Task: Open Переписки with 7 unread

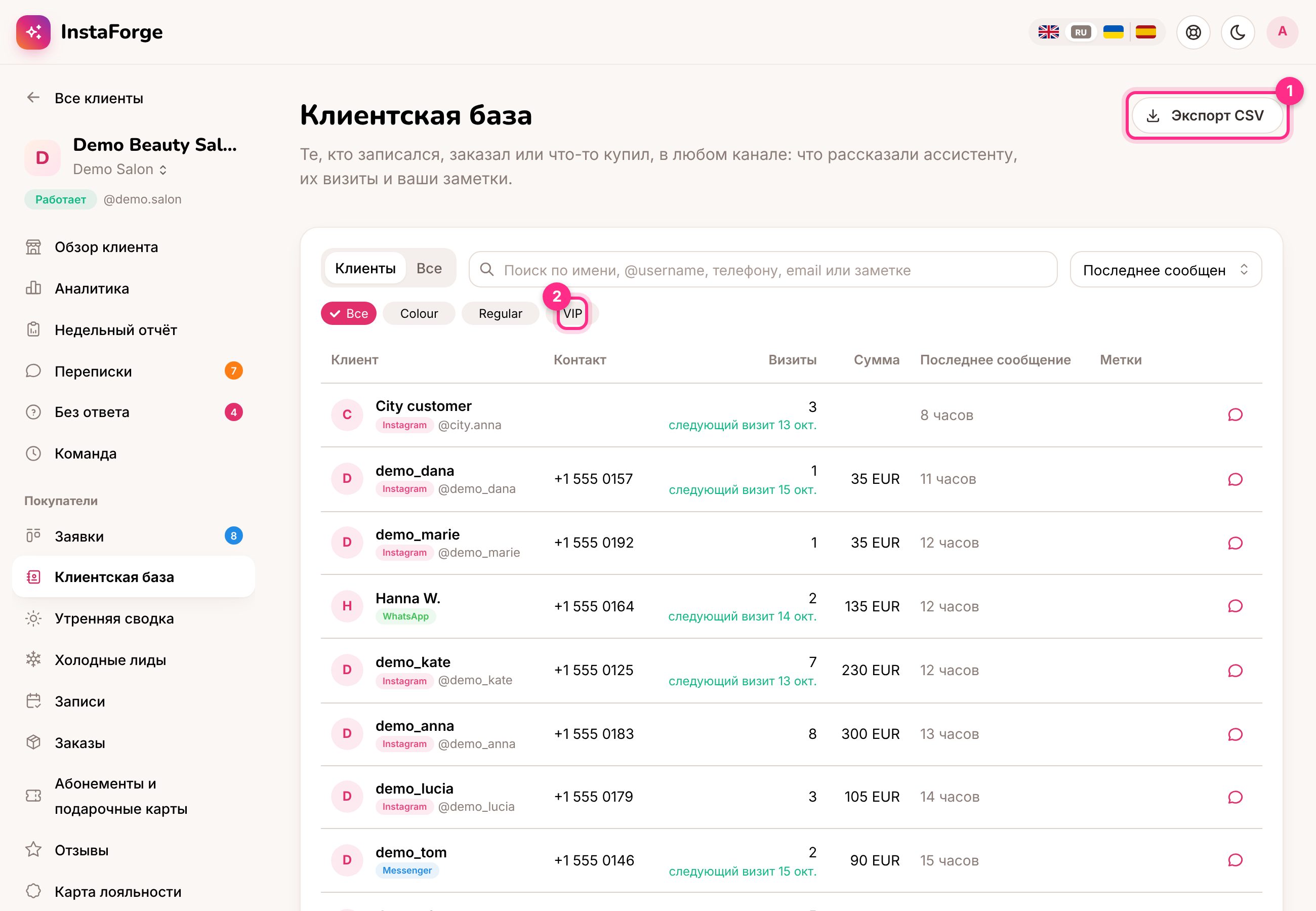Action: (133, 371)
